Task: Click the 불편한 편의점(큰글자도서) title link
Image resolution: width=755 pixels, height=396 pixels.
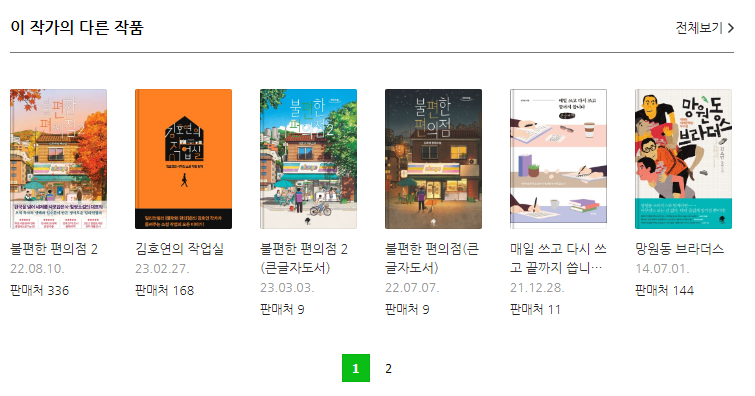Action: coord(432,258)
